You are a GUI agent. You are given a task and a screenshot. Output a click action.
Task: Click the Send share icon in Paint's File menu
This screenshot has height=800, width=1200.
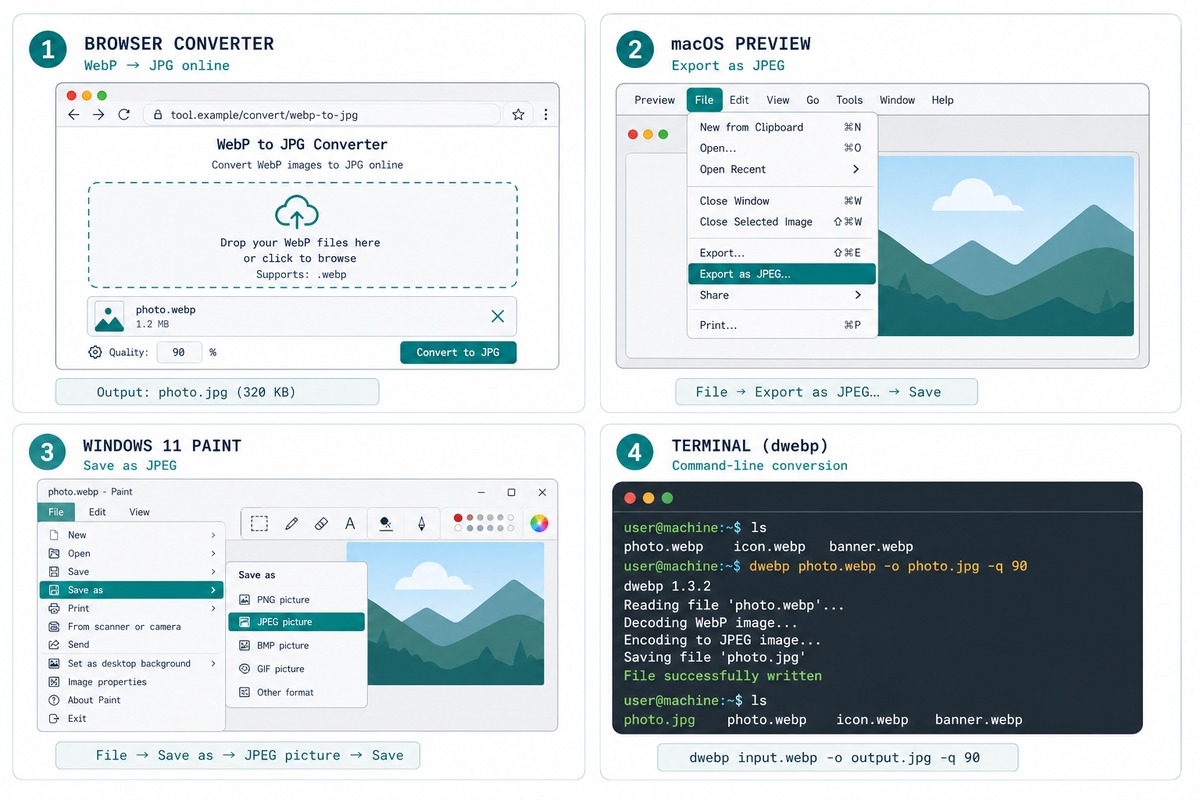tap(54, 645)
